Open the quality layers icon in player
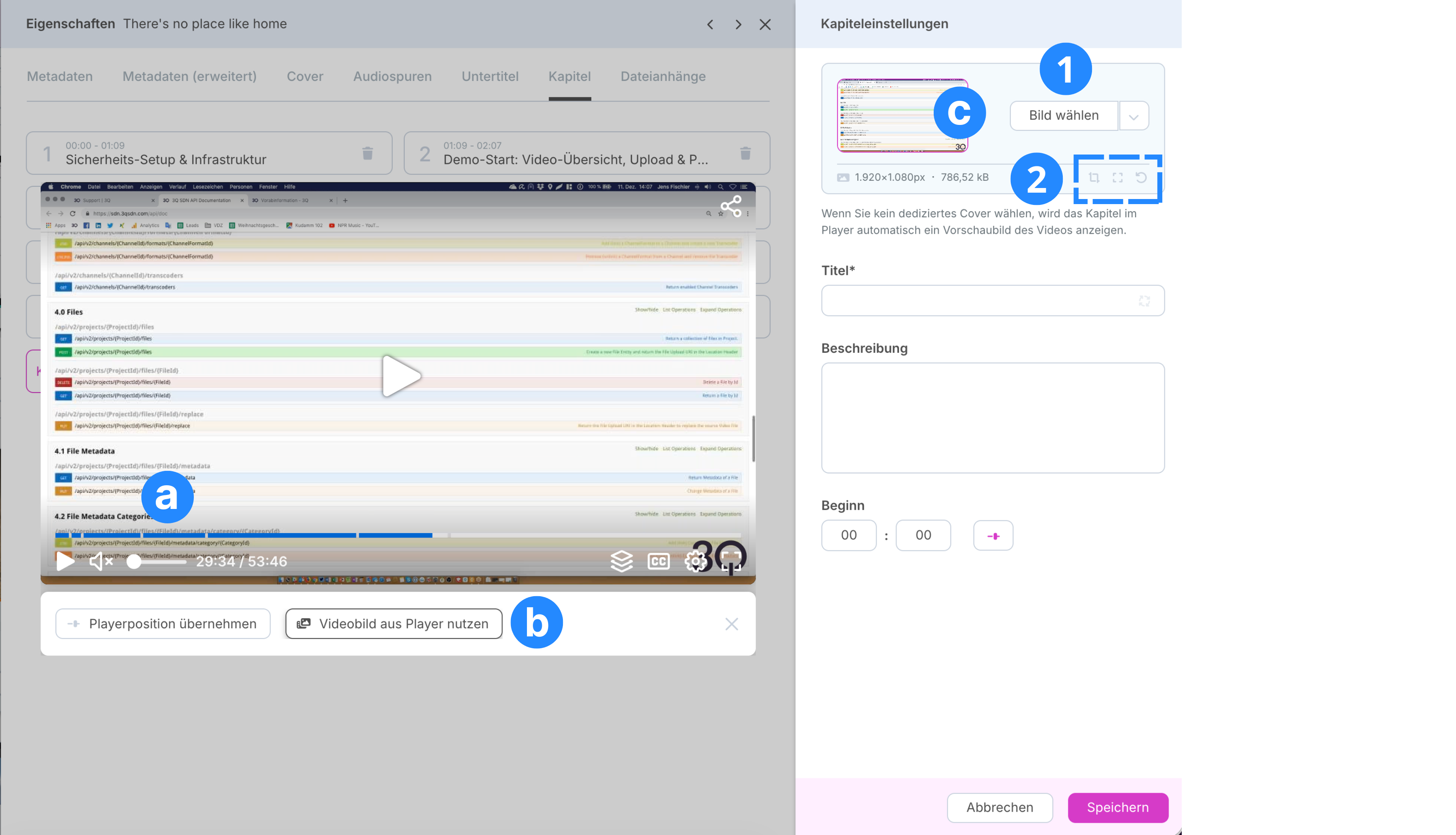Image resolution: width=1456 pixels, height=835 pixels. click(x=621, y=561)
